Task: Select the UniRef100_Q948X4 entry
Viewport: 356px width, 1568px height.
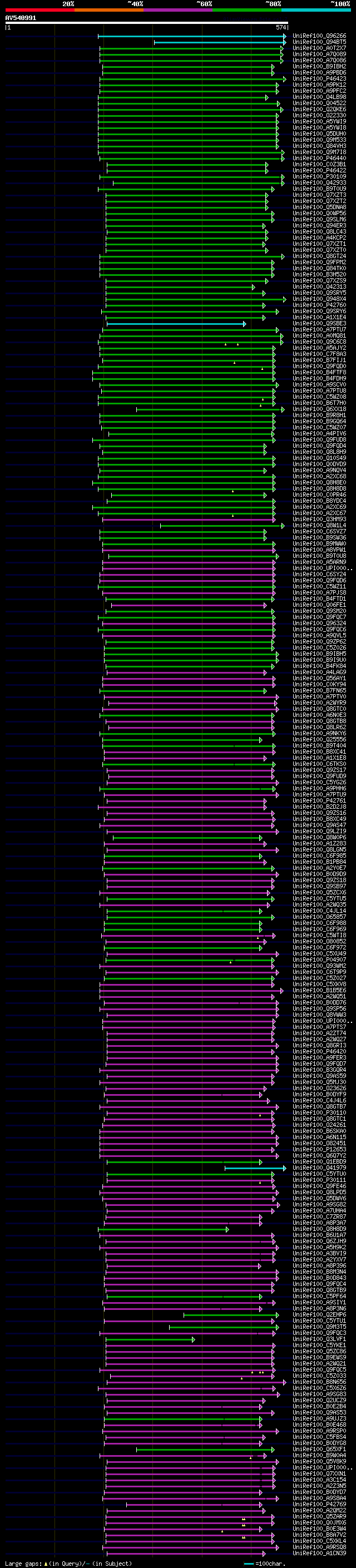Action: pos(319,299)
